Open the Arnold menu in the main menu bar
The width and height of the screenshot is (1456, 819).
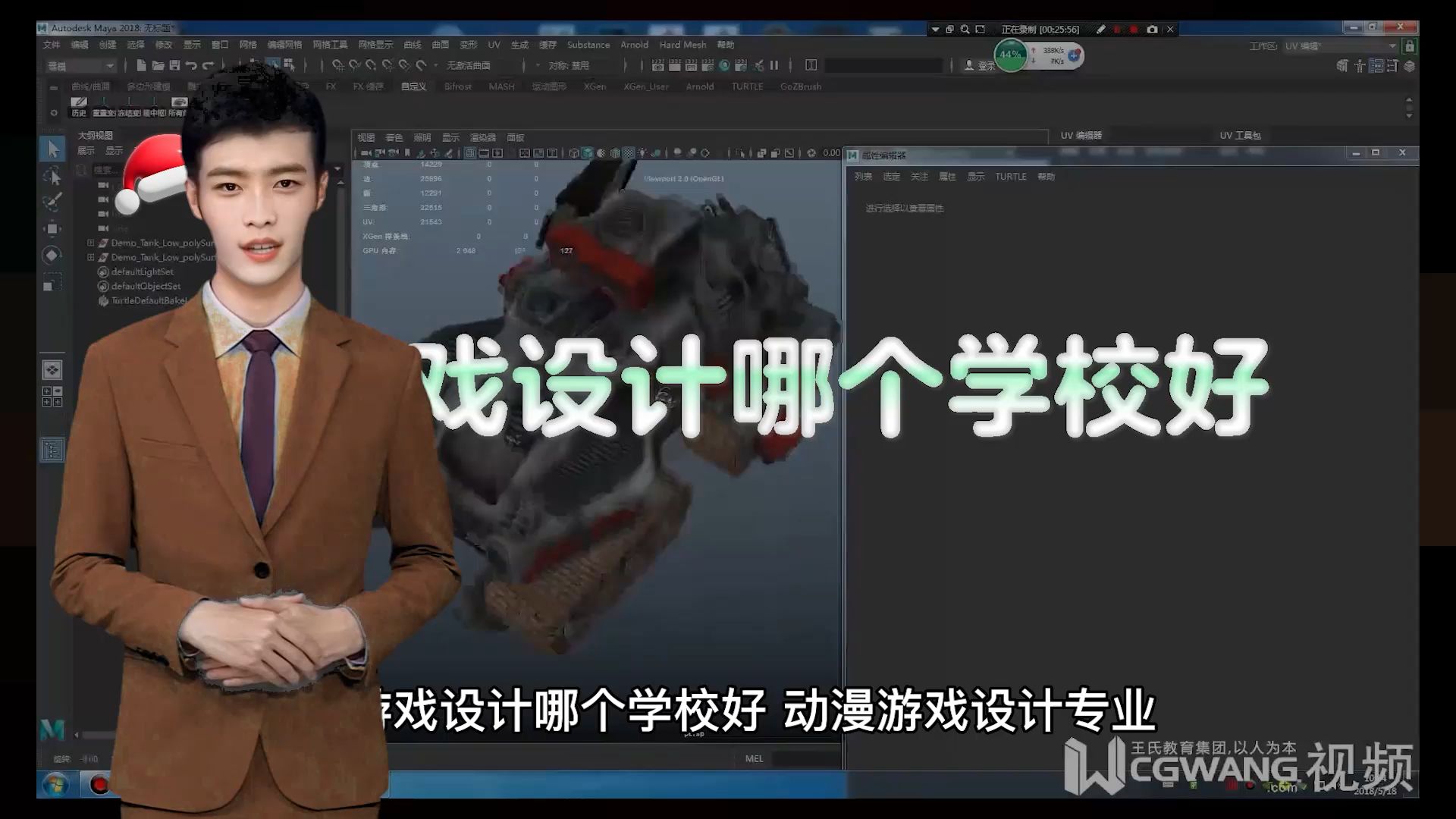tap(634, 45)
